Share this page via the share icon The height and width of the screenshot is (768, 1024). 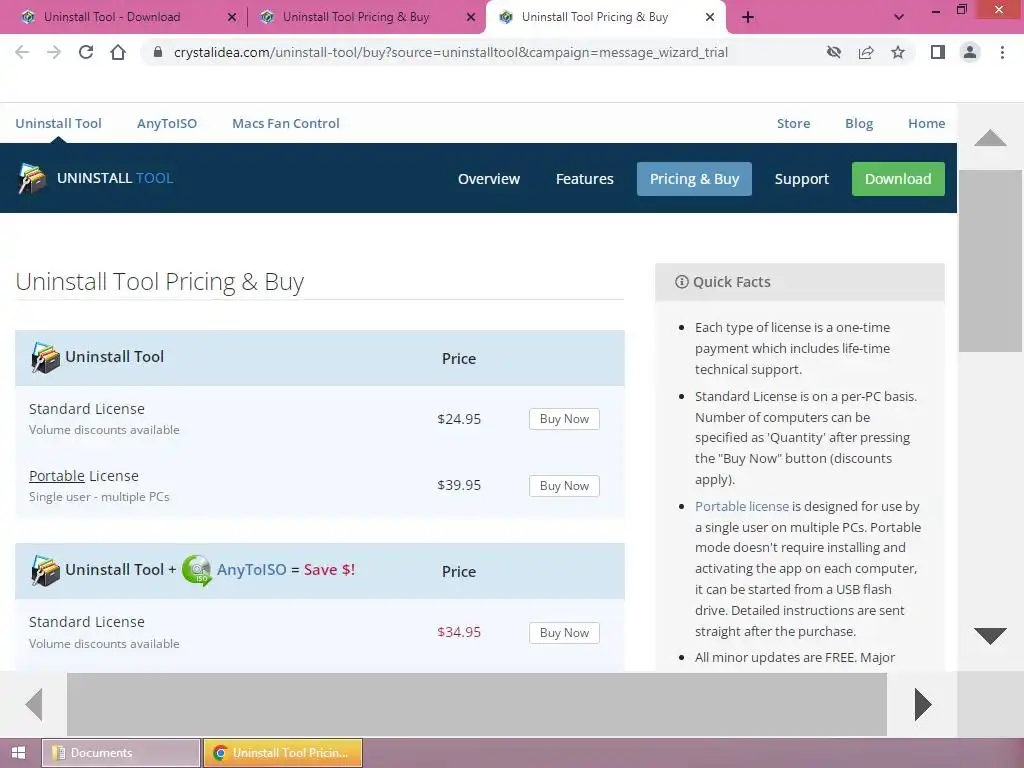pyautogui.click(x=866, y=52)
